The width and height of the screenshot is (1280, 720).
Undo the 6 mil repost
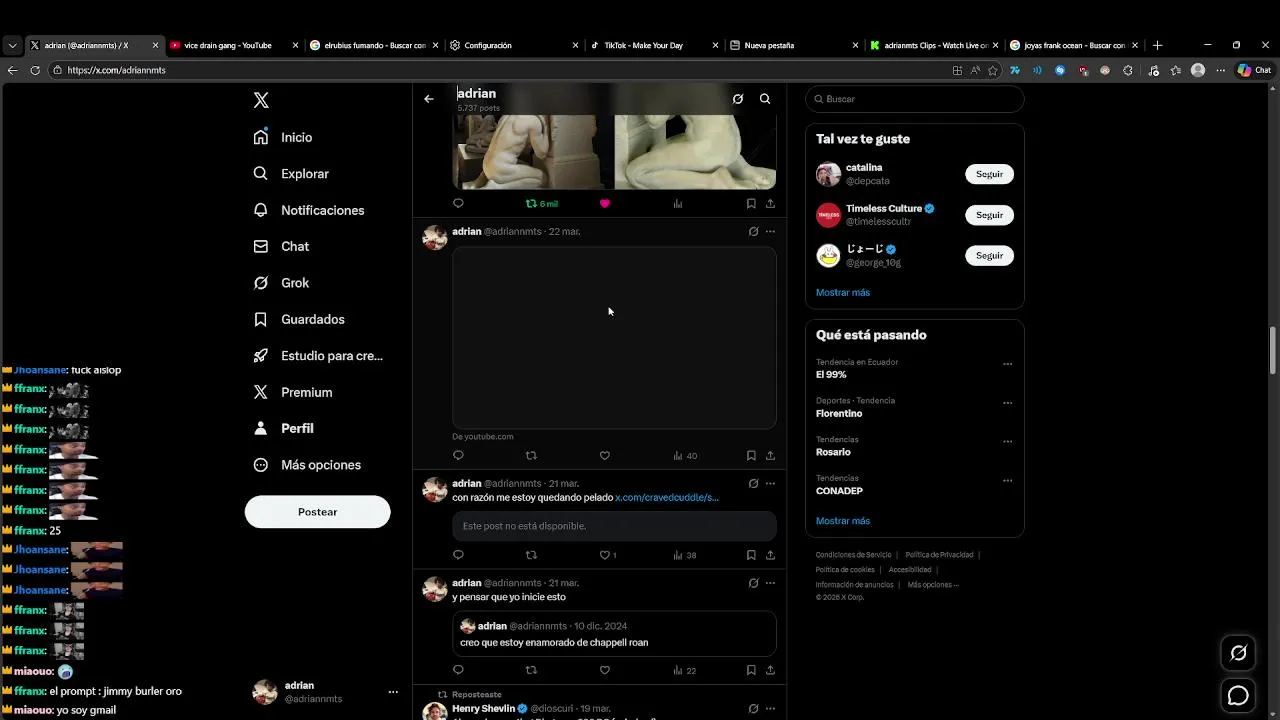pyautogui.click(x=542, y=203)
